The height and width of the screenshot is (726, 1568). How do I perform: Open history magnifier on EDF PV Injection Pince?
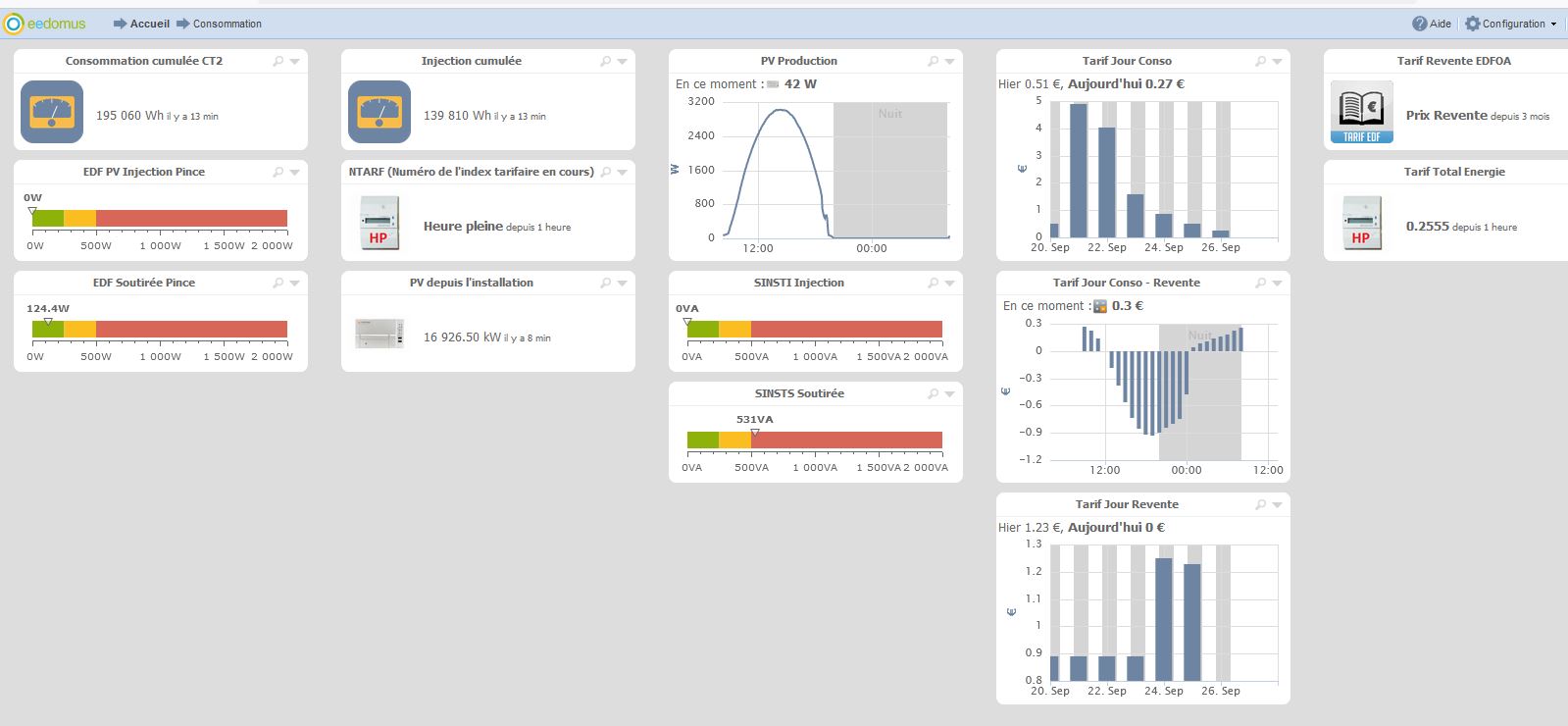pos(278,172)
